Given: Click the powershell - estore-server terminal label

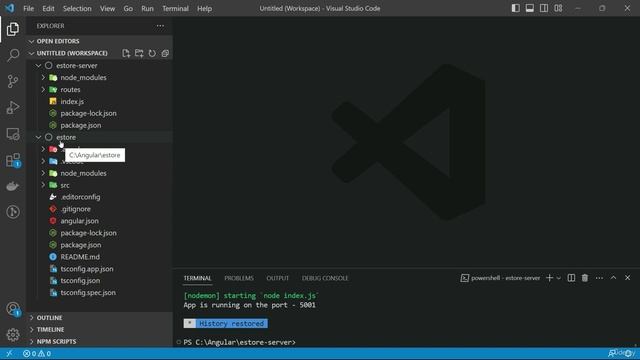Looking at the screenshot, I should 500,278.
